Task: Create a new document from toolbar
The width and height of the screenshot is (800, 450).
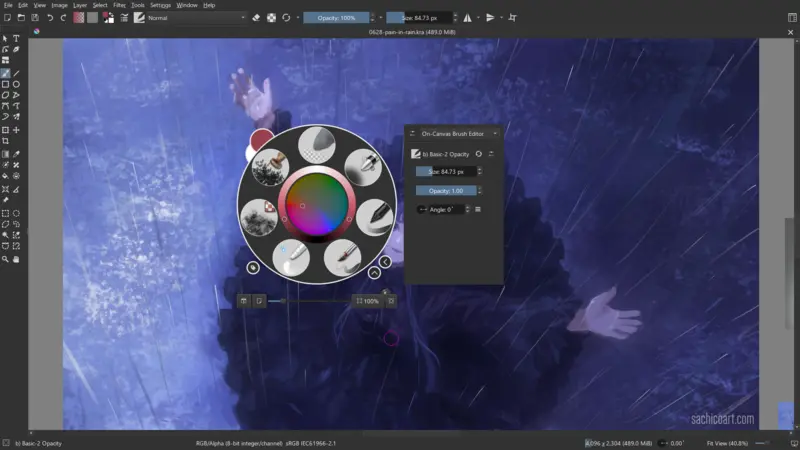Action: pos(7,18)
